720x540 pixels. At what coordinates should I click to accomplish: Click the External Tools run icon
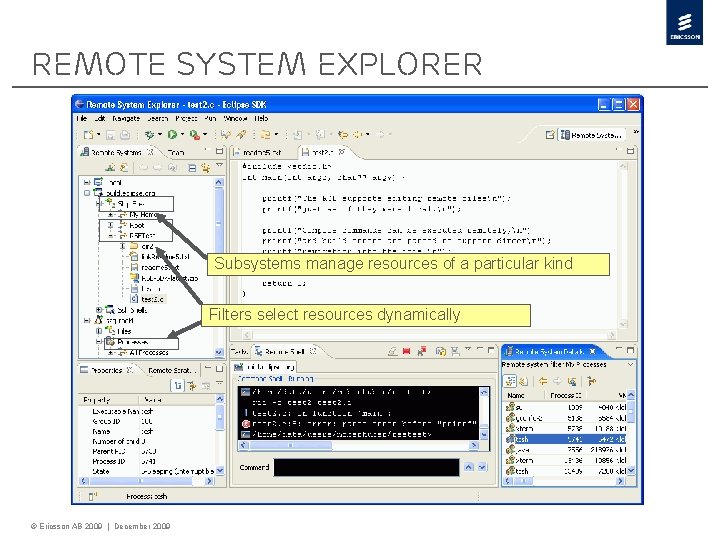pos(195,135)
